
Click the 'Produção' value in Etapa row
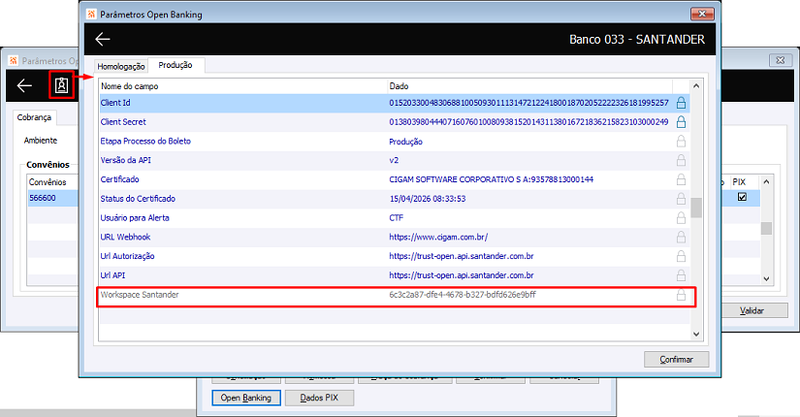(406, 142)
